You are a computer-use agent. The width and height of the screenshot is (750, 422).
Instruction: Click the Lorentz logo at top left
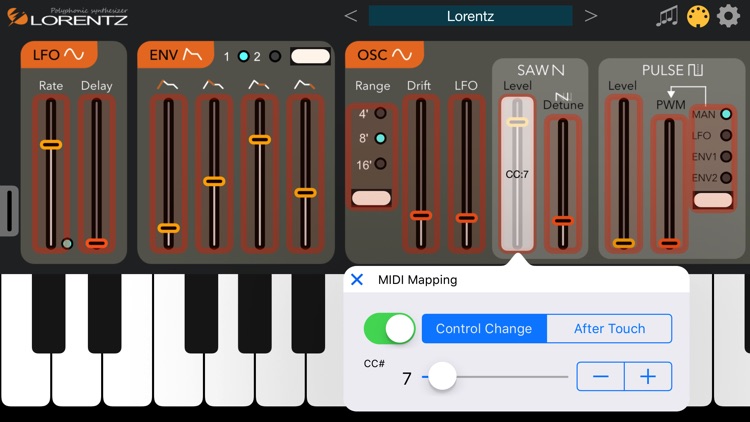click(x=67, y=17)
